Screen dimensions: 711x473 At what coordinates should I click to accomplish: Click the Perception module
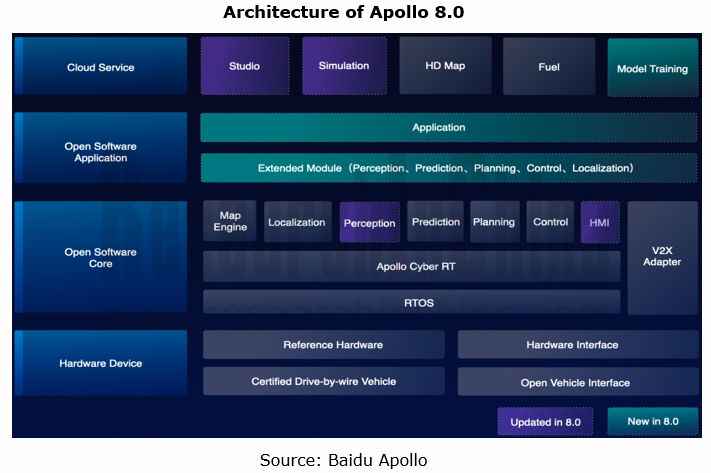(x=369, y=222)
